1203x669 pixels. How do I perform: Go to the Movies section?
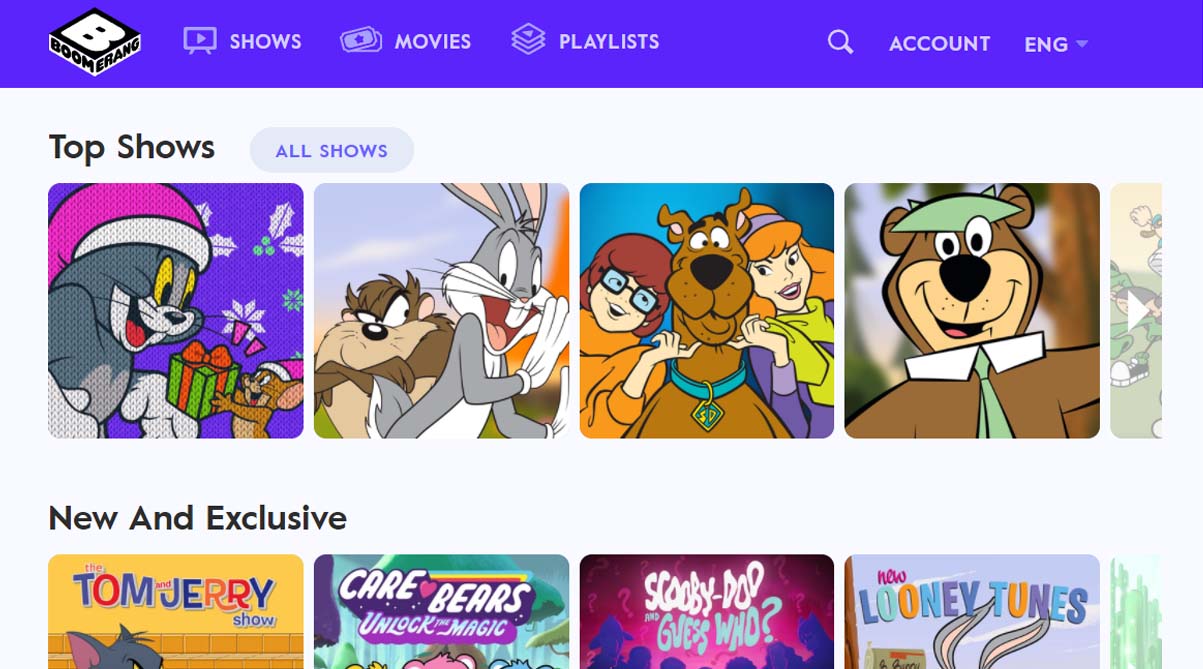(432, 42)
